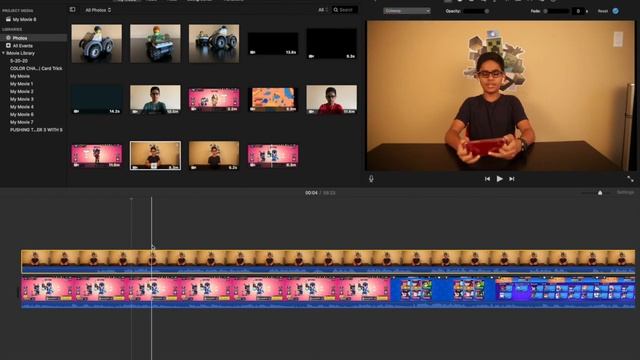The height and width of the screenshot is (360, 640).
Task: Play the preview video
Action: (499, 179)
